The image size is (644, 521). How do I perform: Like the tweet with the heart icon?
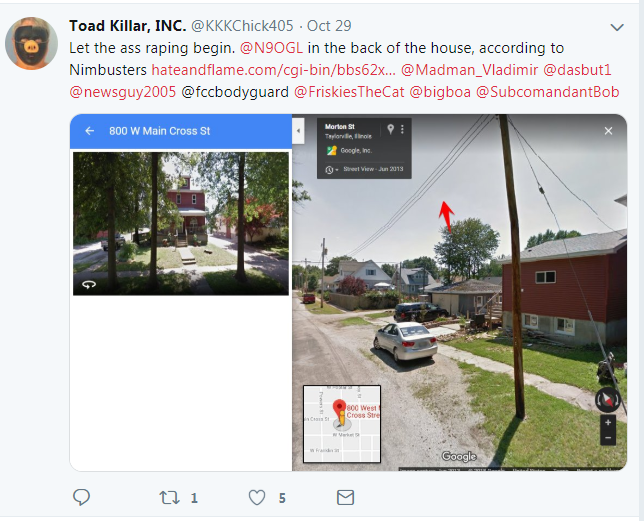(x=257, y=498)
